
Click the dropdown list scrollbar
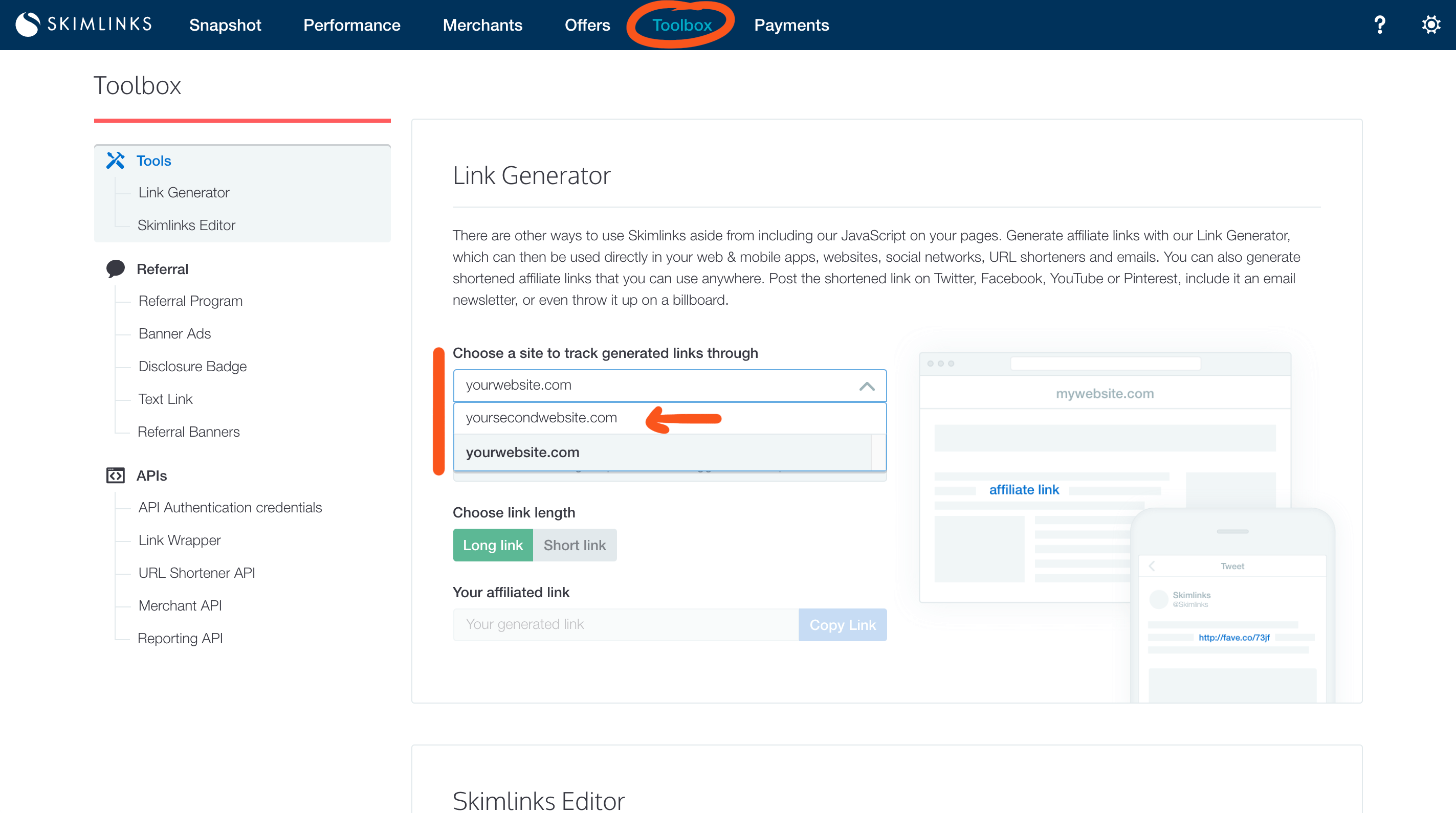(878, 452)
